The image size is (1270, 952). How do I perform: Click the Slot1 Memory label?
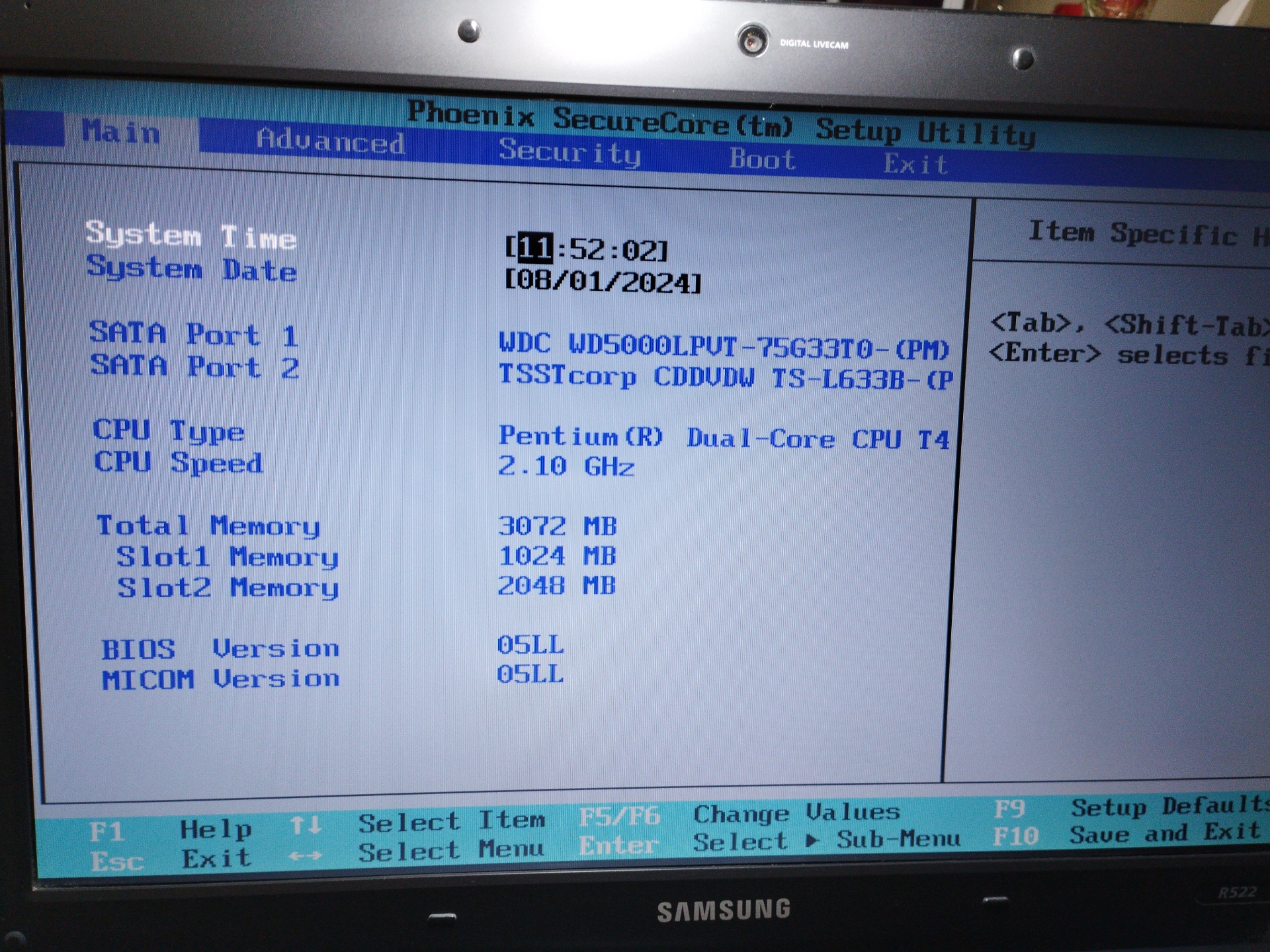[228, 557]
